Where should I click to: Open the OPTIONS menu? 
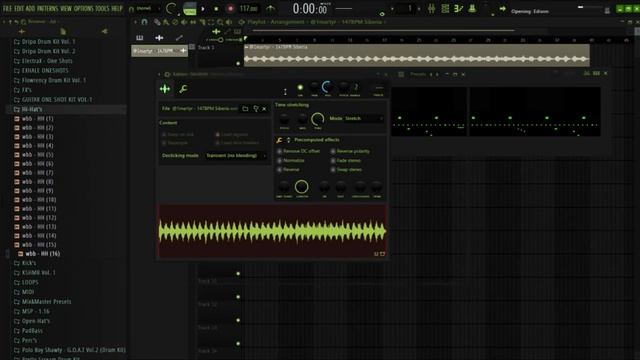[84, 9]
